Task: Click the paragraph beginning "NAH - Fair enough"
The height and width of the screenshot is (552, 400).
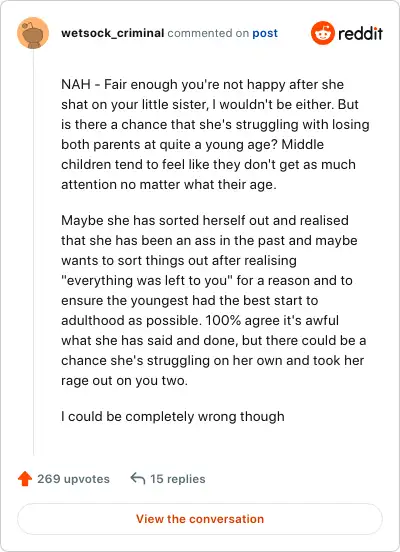Action: (215, 134)
